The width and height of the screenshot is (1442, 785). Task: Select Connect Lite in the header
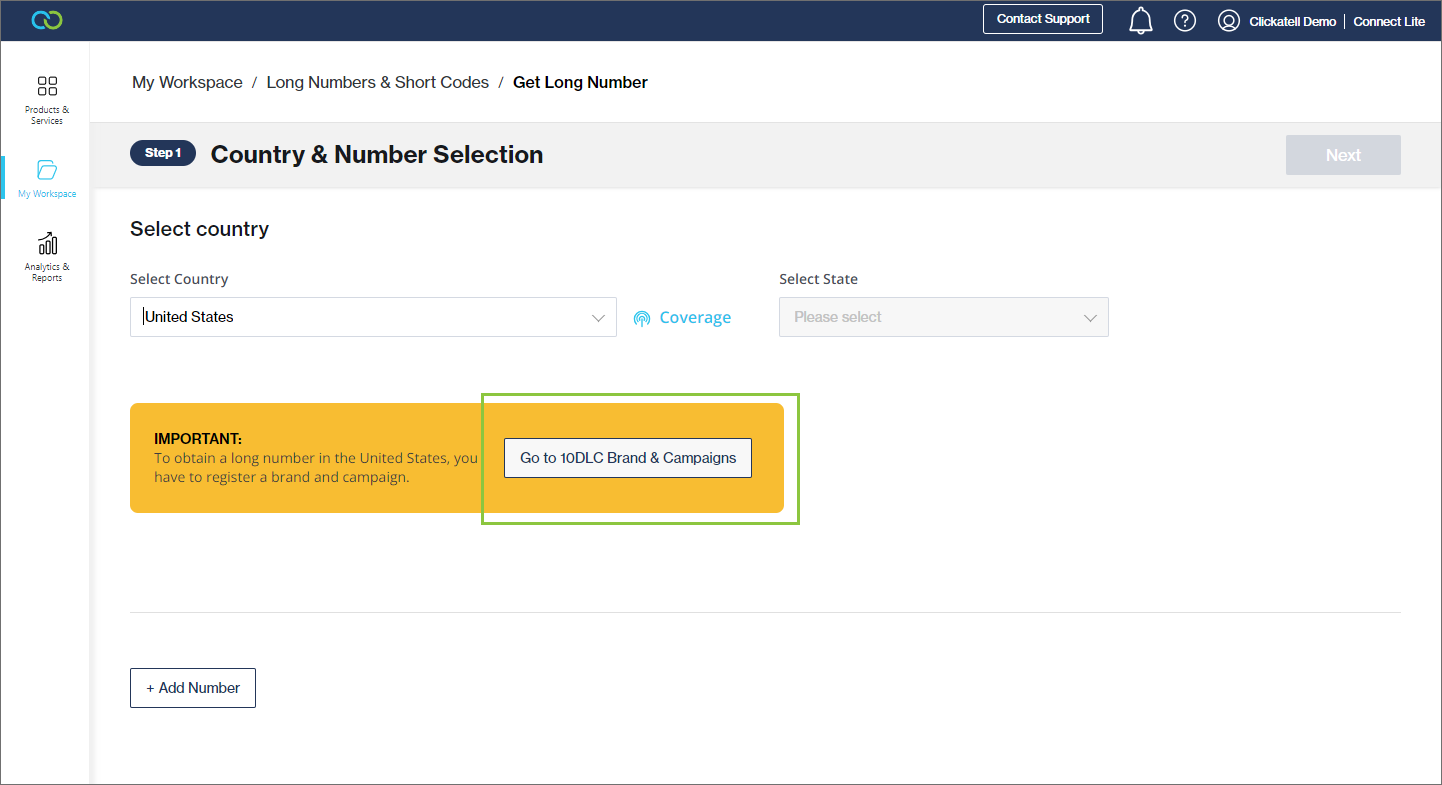(x=1389, y=21)
